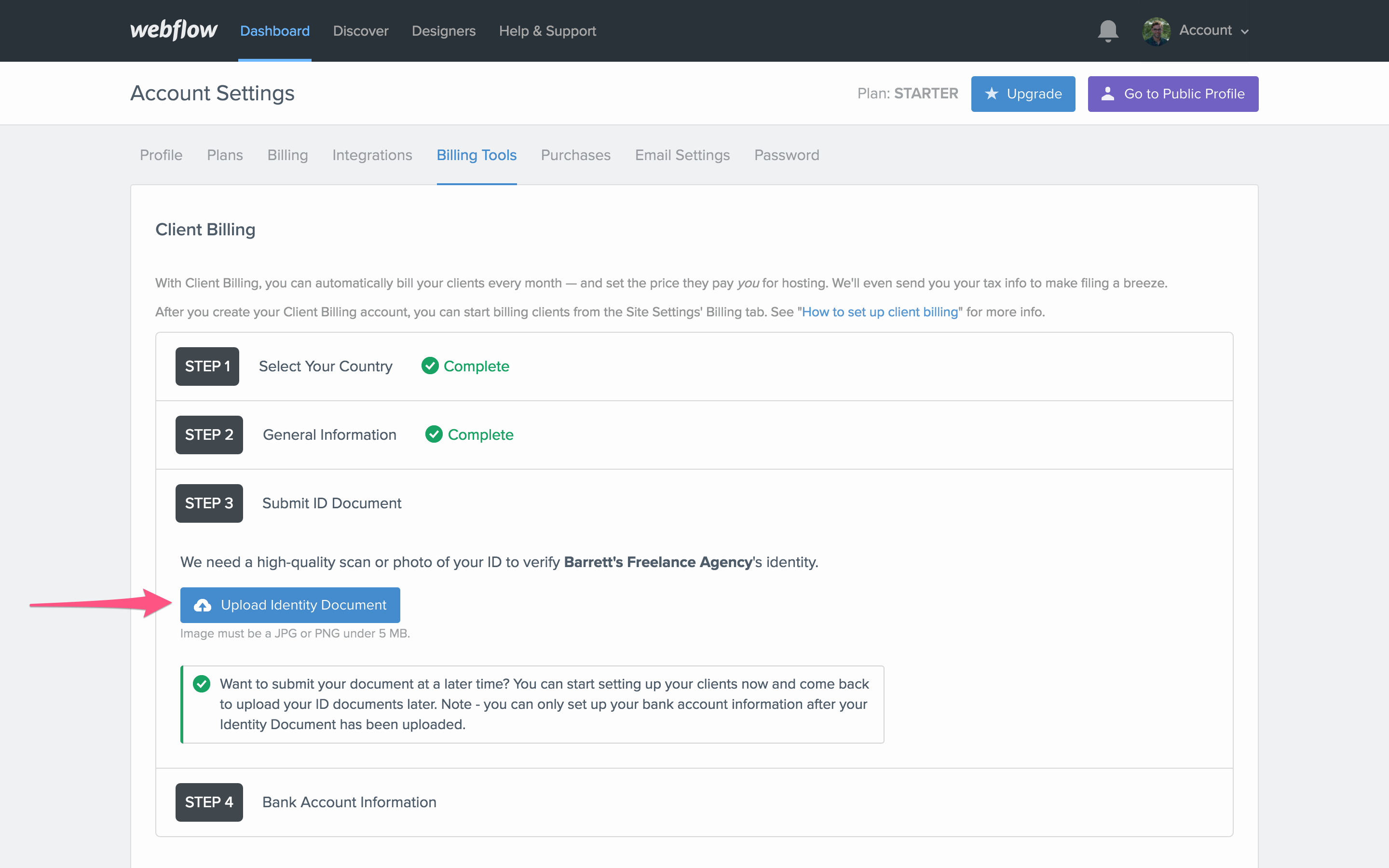The image size is (1389, 868).
Task: Click Go to Public Profile button
Action: [1172, 94]
